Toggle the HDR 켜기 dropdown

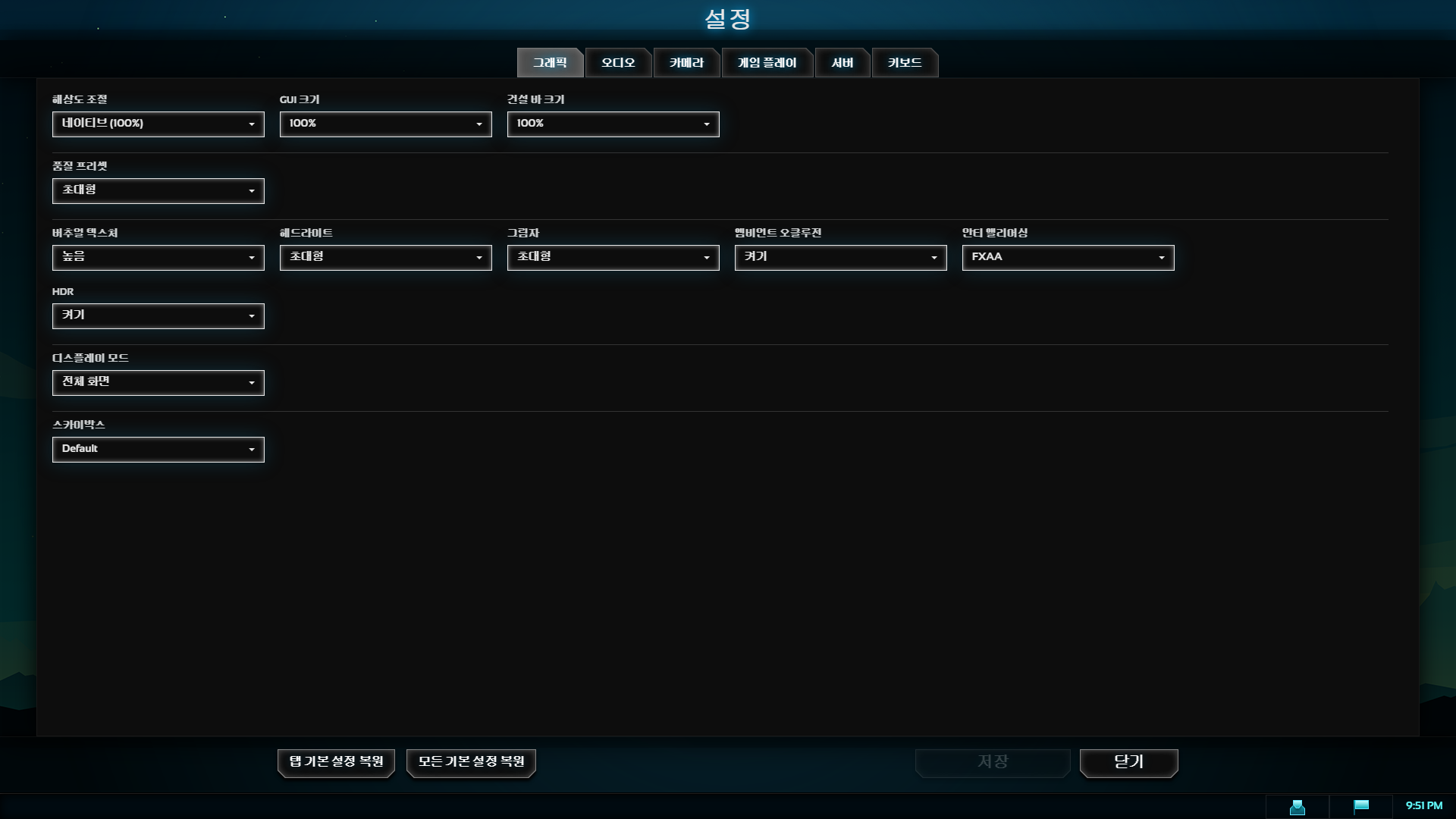point(158,315)
